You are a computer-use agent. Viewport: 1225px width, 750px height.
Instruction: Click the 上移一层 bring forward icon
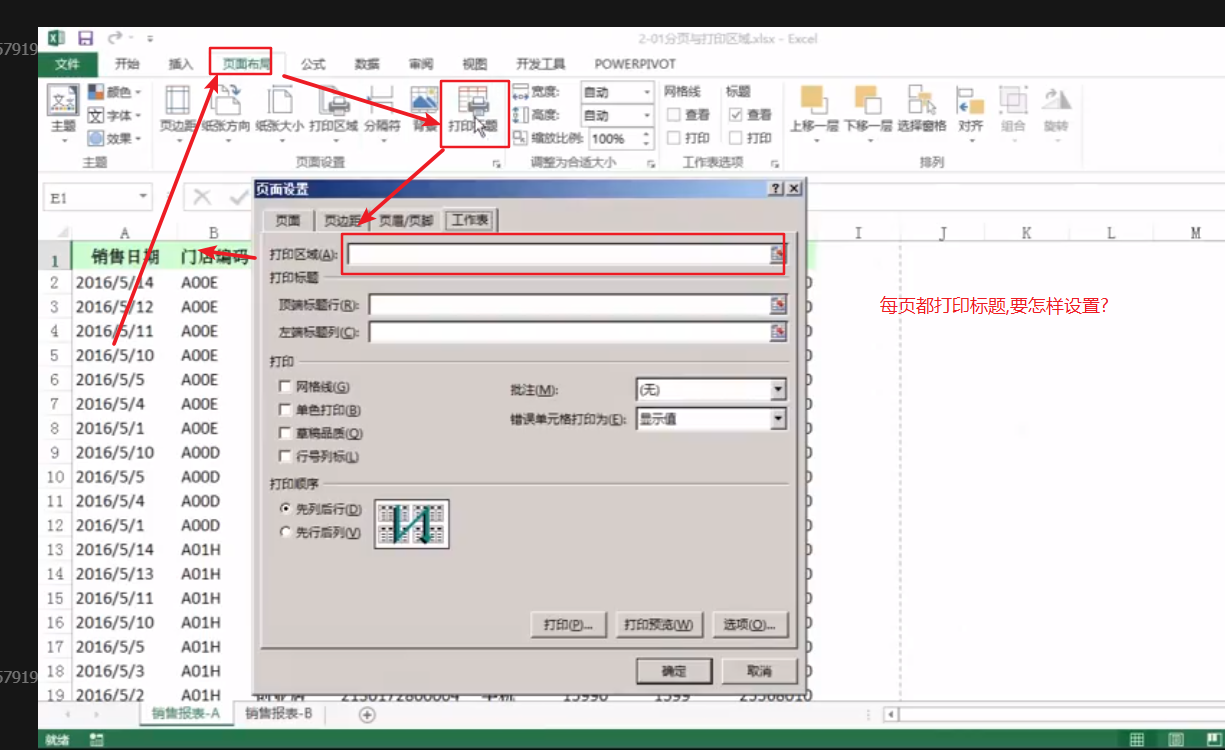coord(813,101)
